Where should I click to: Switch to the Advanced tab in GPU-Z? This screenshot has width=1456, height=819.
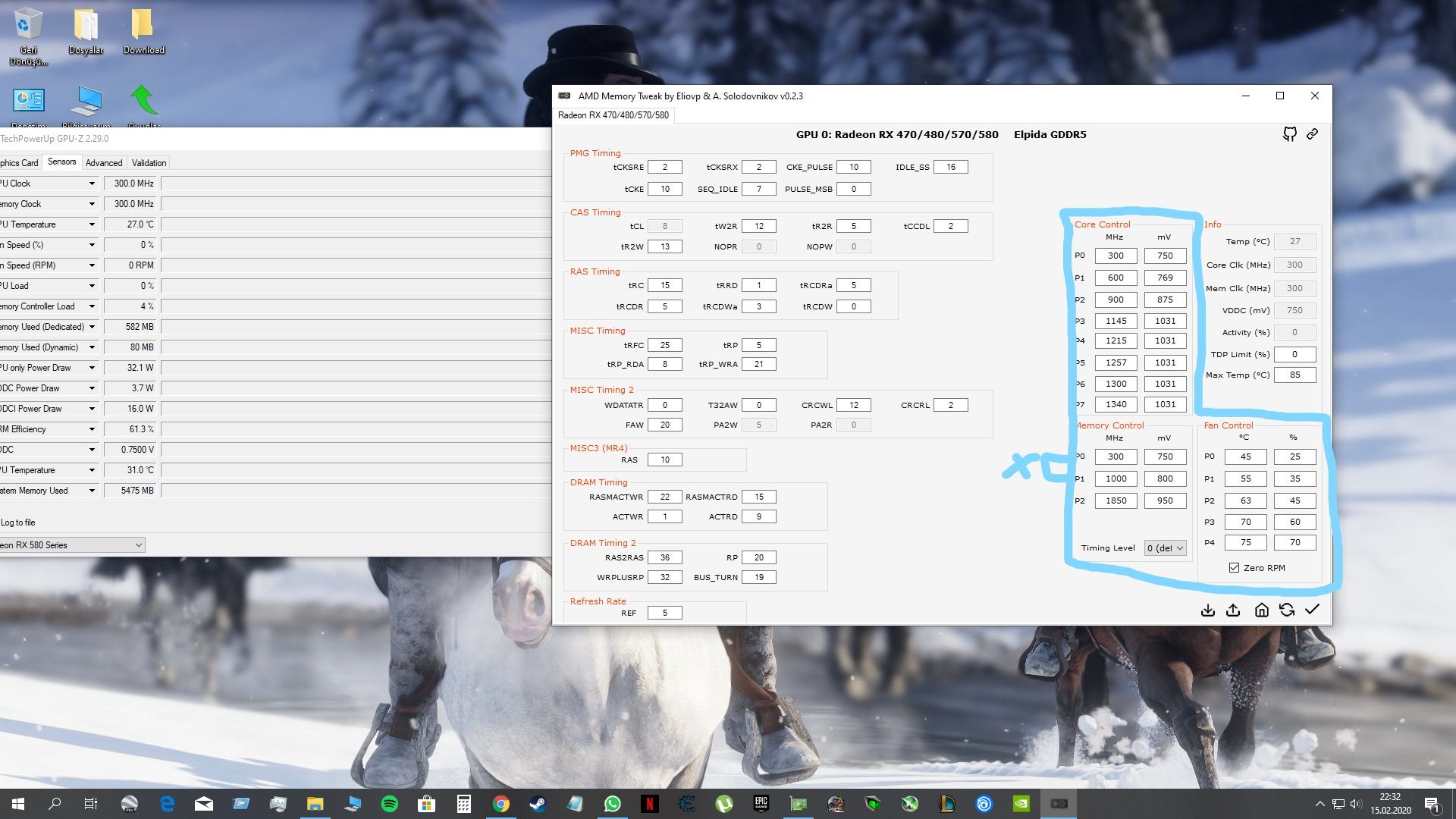(104, 163)
